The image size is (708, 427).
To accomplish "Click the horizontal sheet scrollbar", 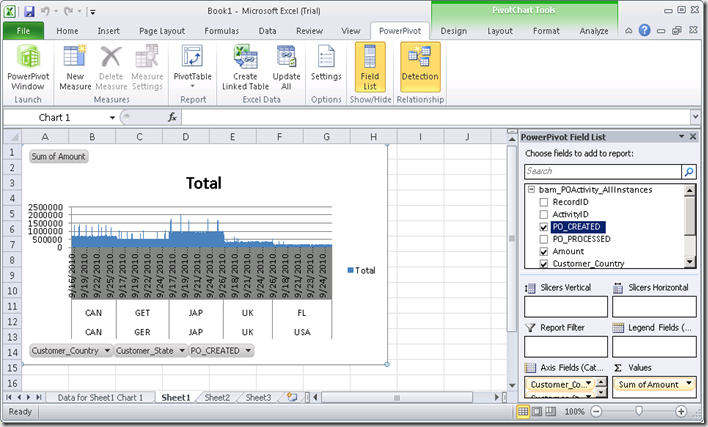I will 396,398.
